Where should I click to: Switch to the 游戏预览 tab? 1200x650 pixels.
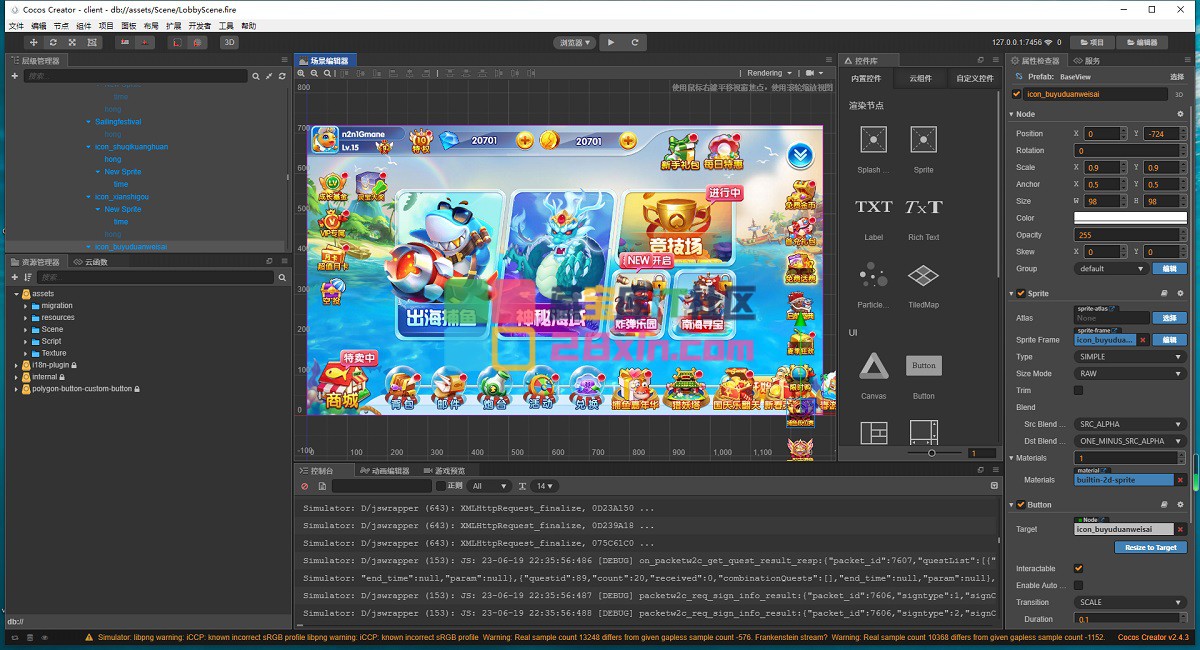(x=444, y=471)
